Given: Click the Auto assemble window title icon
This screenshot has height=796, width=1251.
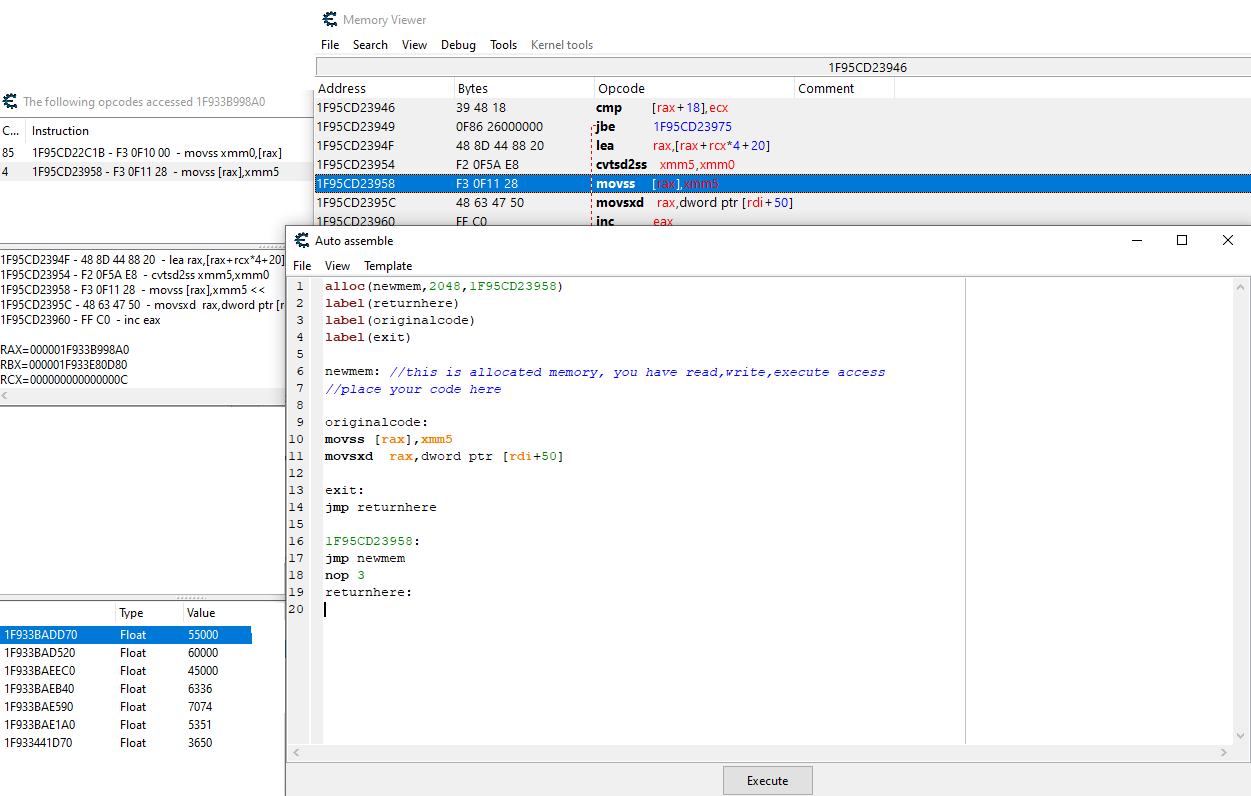Looking at the screenshot, I should tap(301, 241).
